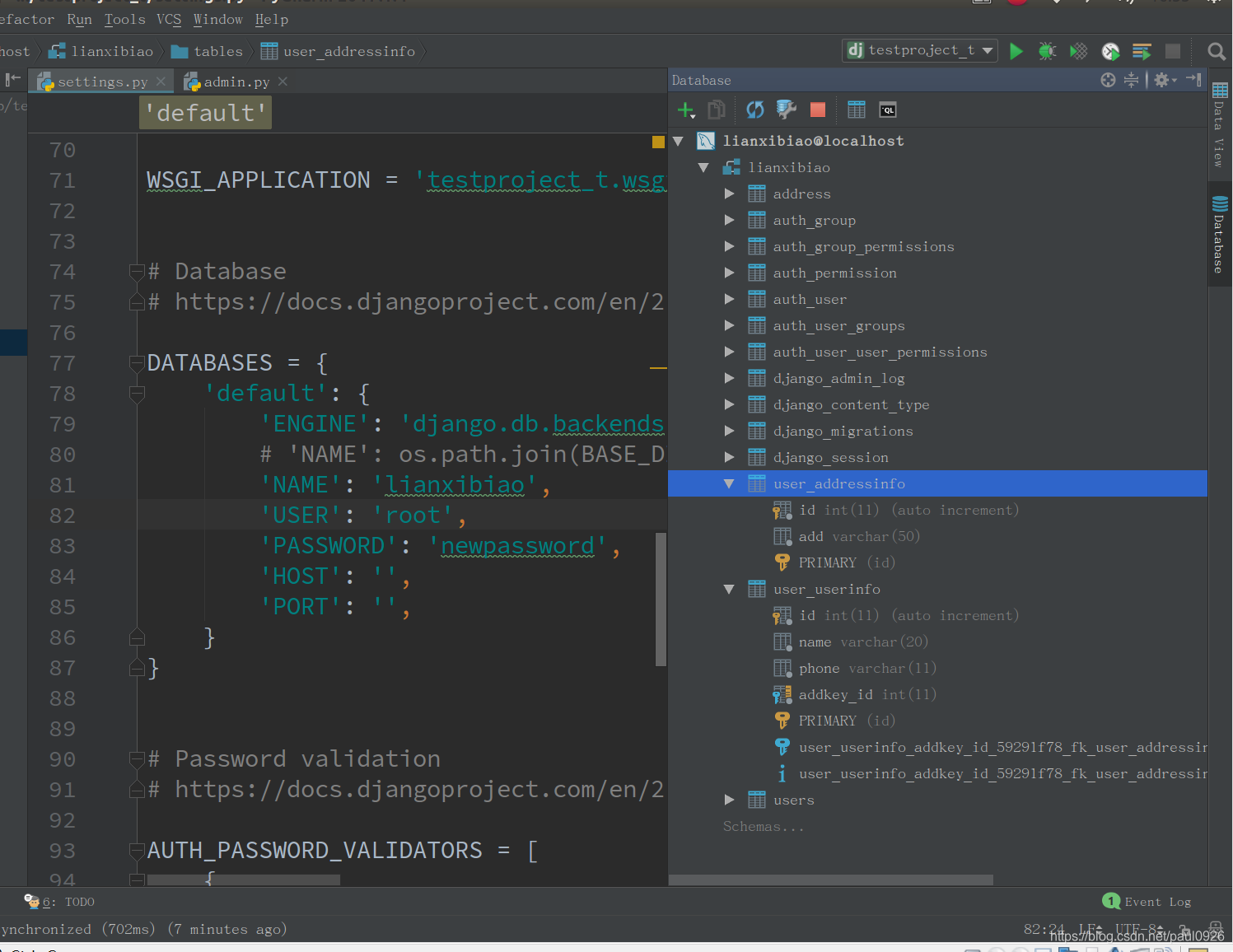Collapse the user_userinfo table

point(729,589)
